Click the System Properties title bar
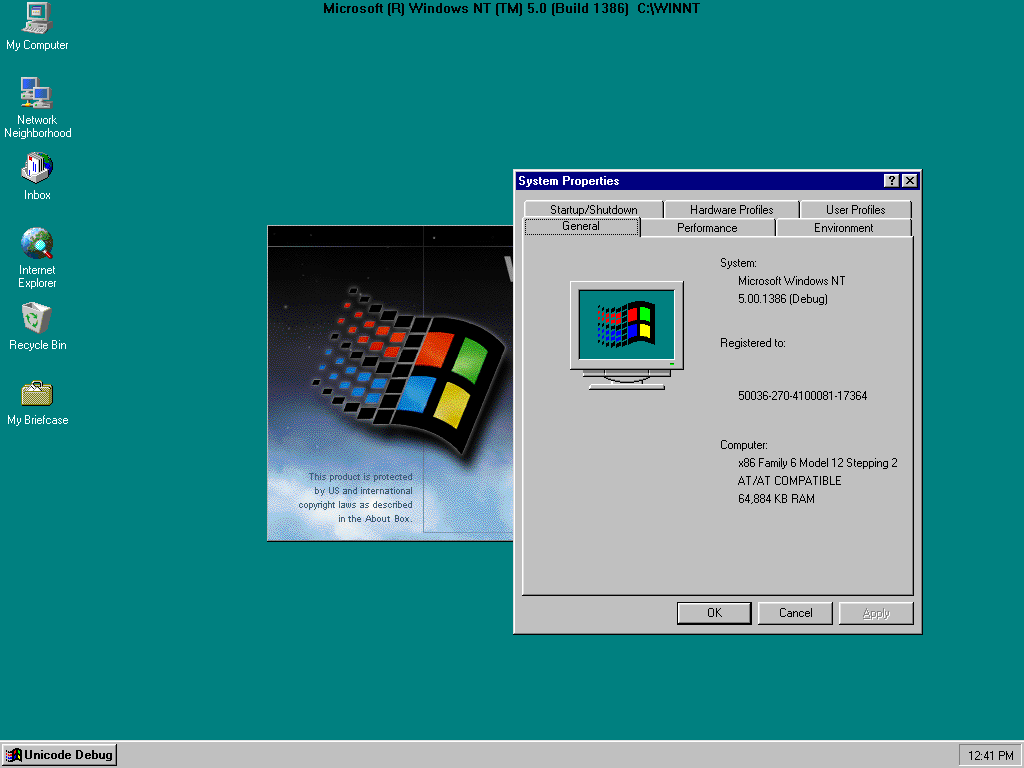The image size is (1024, 768). pyautogui.click(x=699, y=181)
